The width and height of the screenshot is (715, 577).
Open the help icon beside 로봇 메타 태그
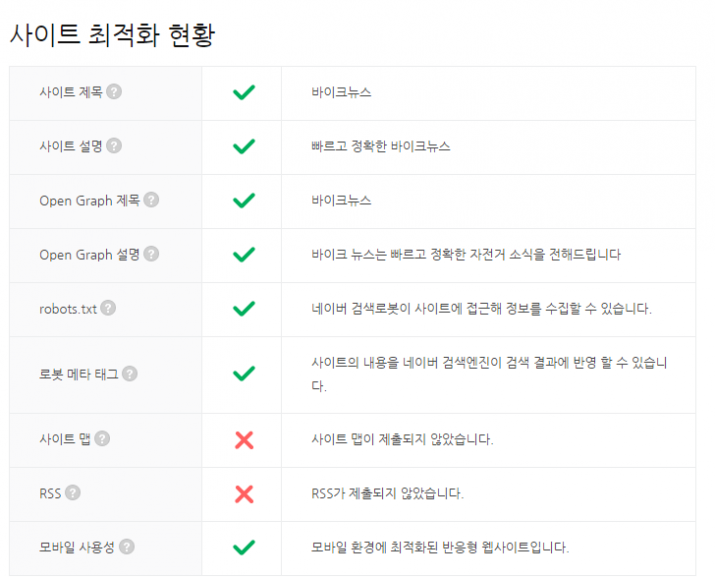point(130,374)
